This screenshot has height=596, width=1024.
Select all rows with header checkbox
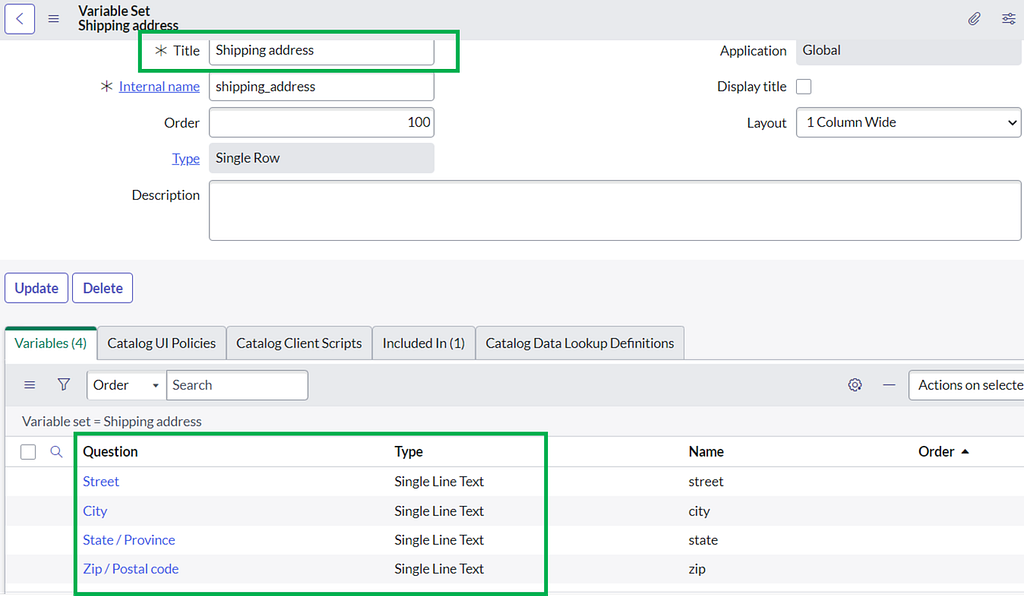(28, 452)
